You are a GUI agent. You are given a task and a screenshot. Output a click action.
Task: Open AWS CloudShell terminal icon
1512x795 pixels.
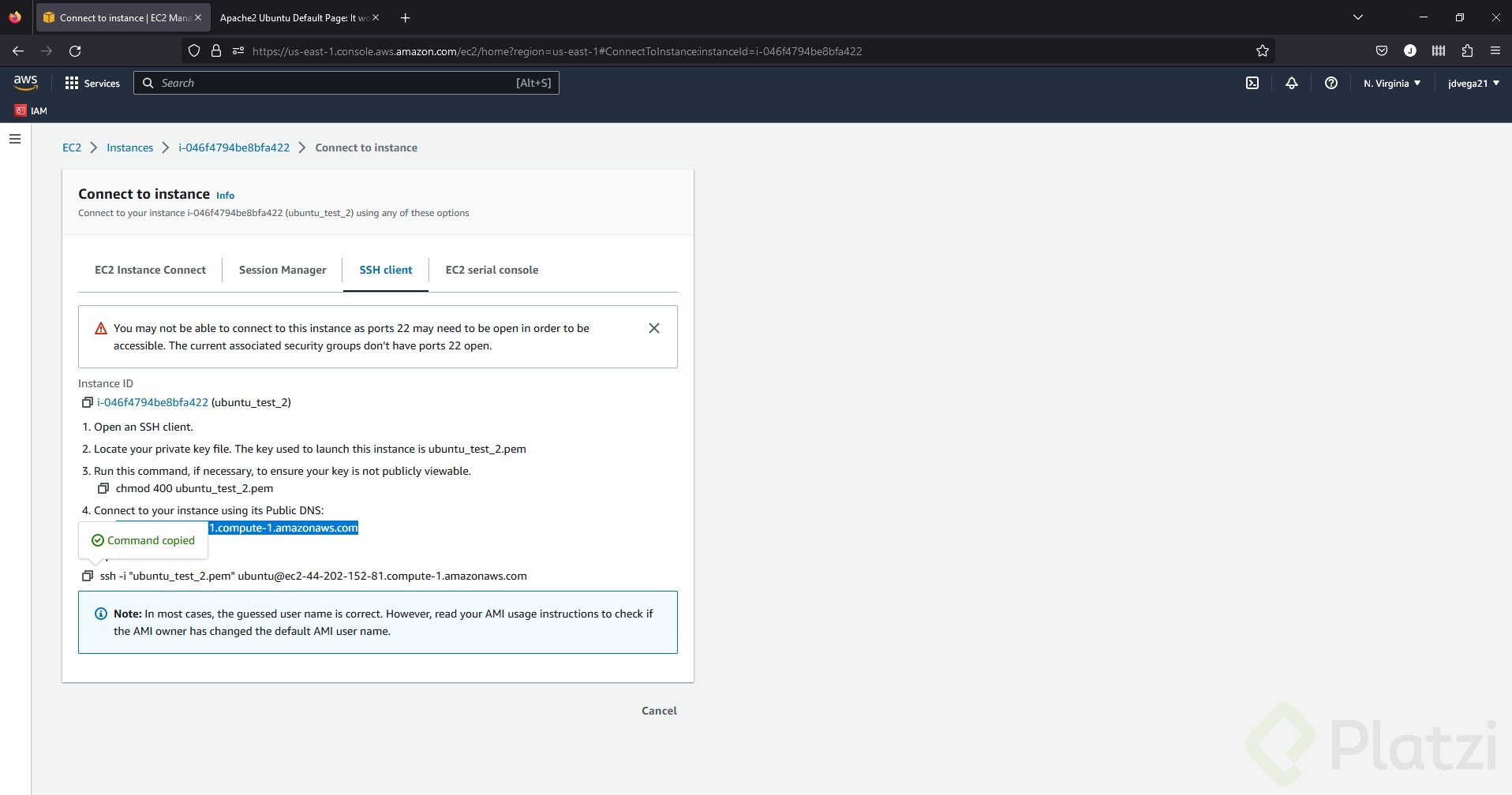point(1252,83)
